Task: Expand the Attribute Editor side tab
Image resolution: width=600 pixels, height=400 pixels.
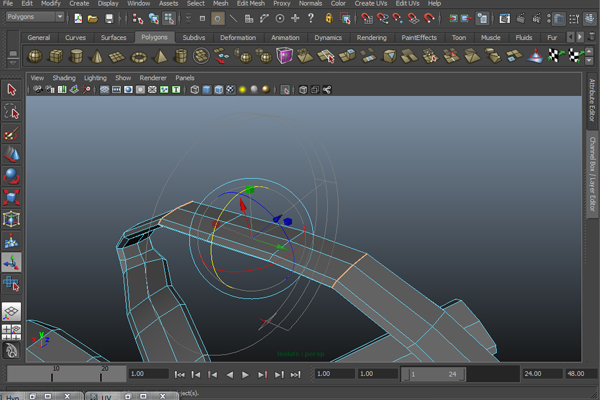Action: (x=592, y=100)
